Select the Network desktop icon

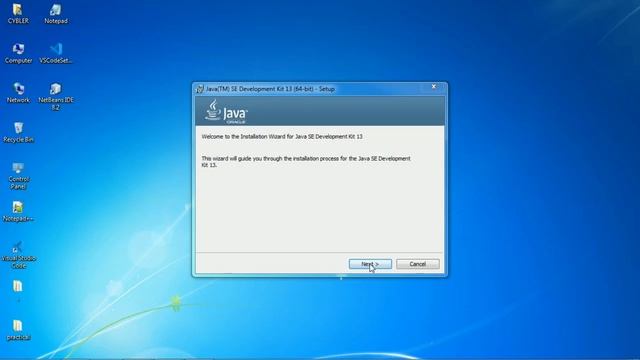(x=18, y=93)
